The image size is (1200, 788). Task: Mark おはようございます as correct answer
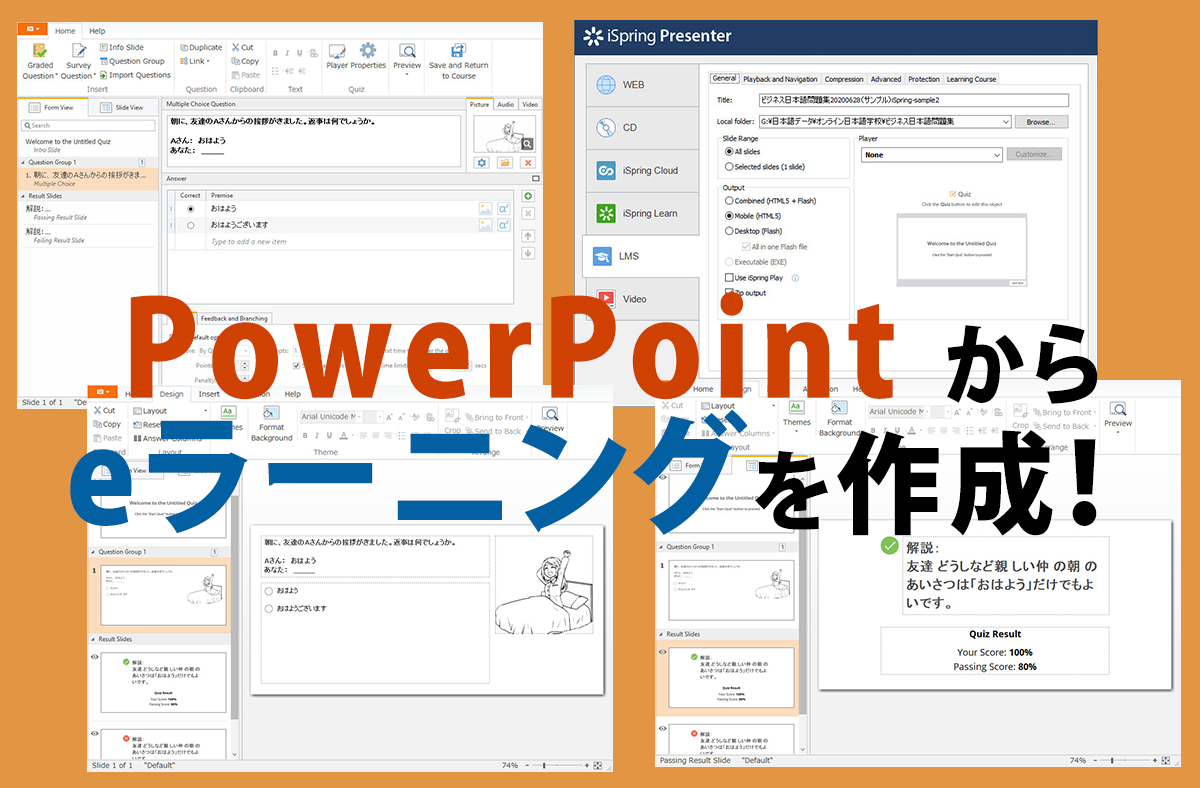(191, 225)
